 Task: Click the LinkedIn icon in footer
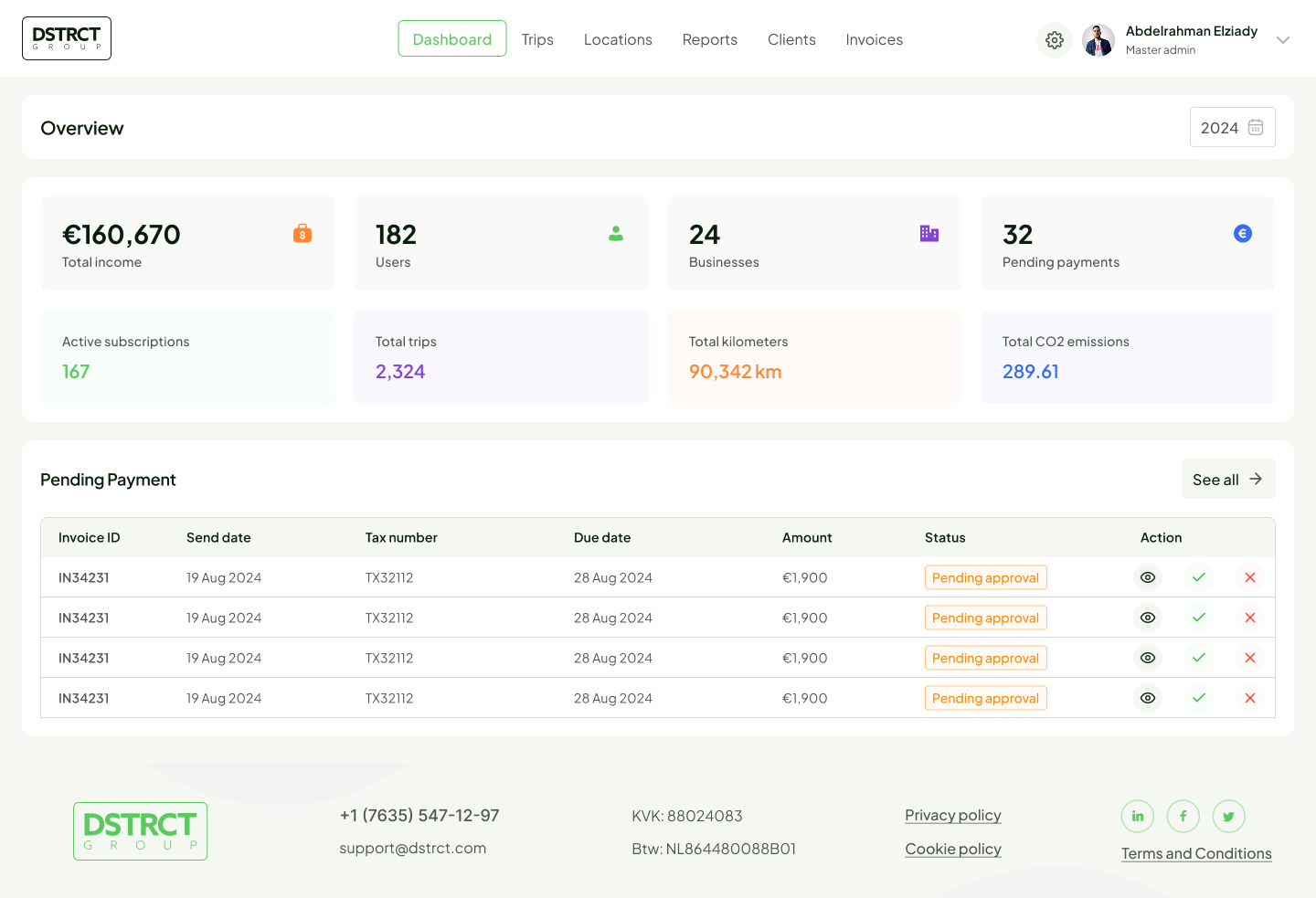(1138, 816)
